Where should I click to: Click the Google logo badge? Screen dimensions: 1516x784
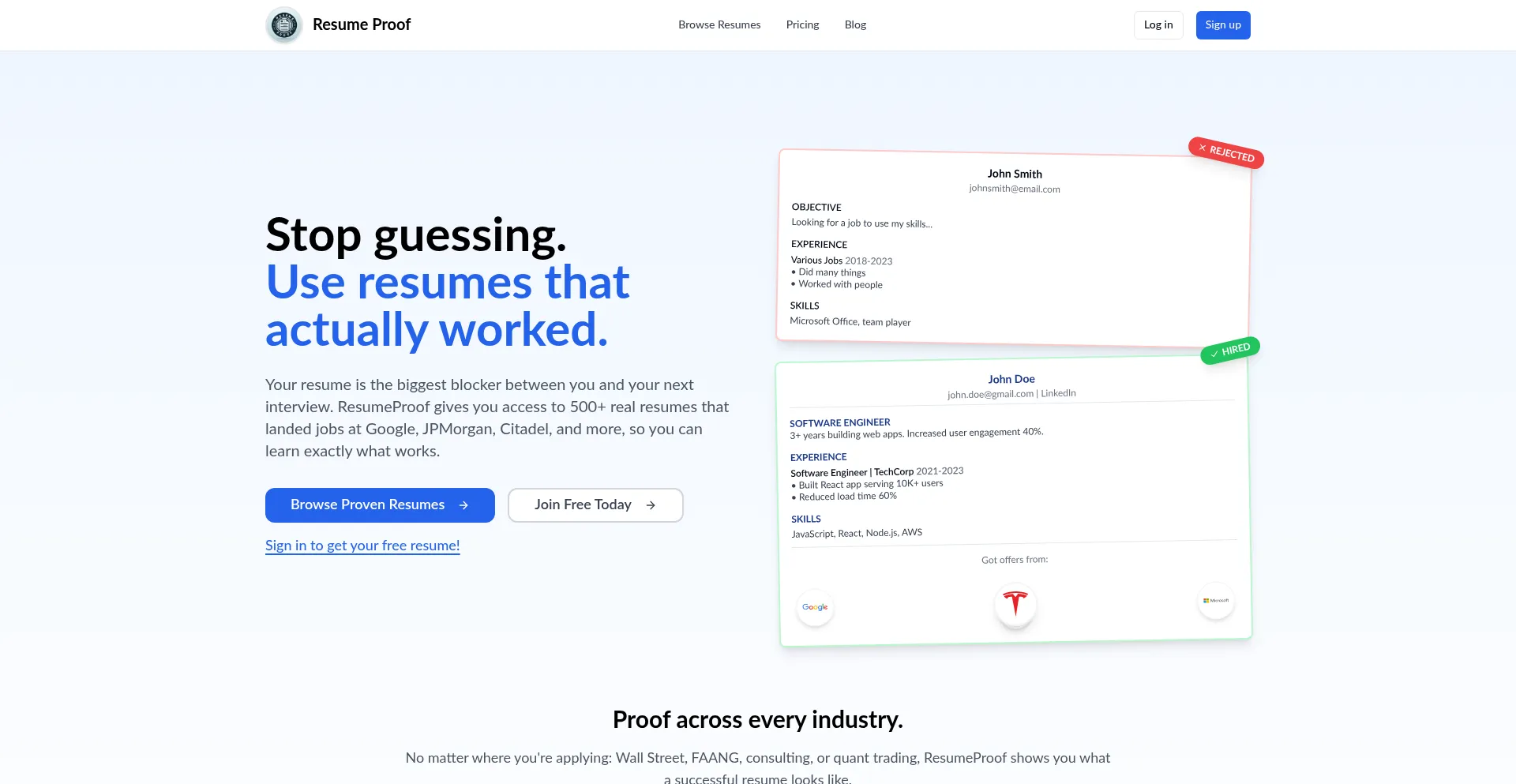click(x=815, y=607)
